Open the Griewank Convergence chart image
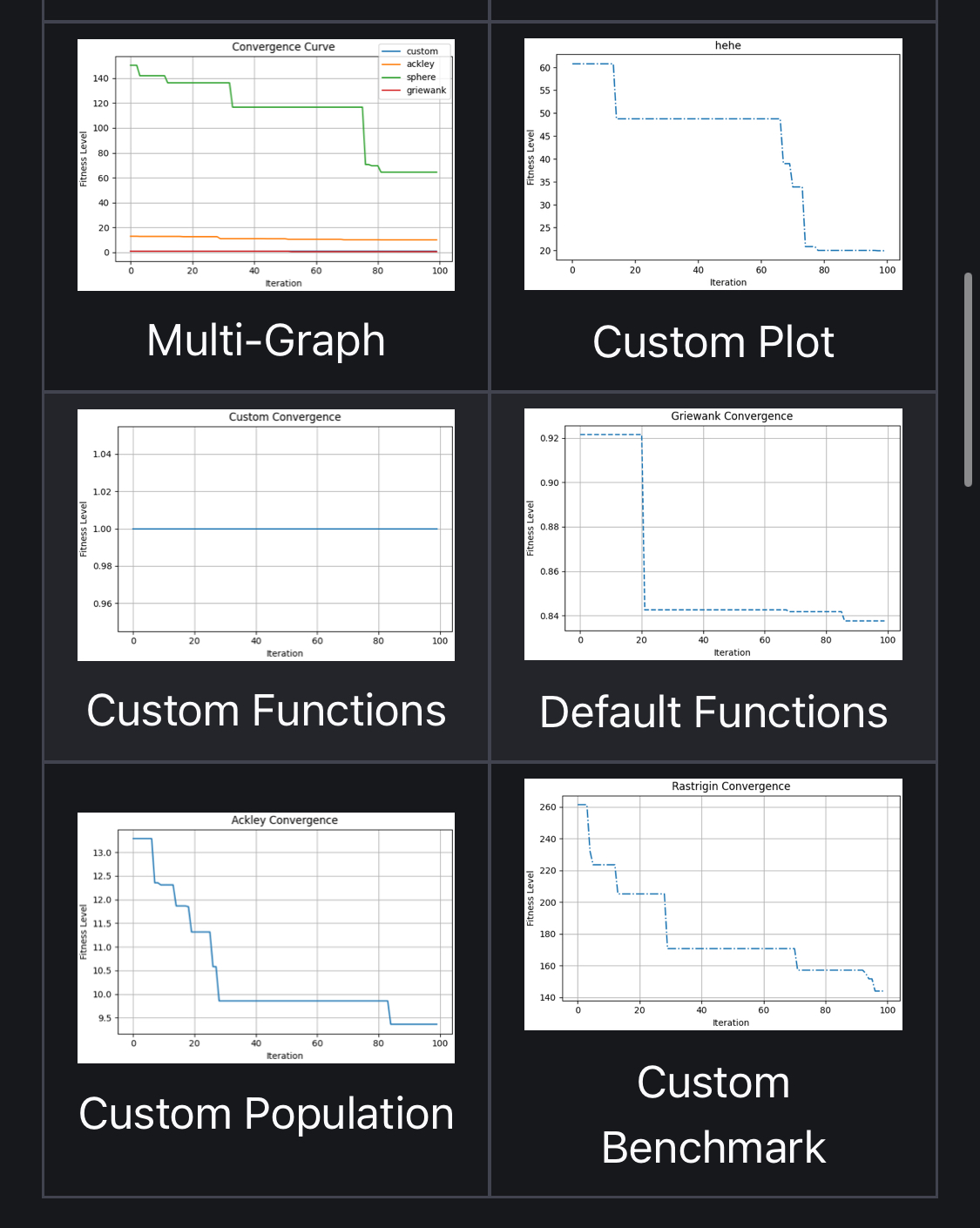The image size is (980, 1228). [713, 534]
